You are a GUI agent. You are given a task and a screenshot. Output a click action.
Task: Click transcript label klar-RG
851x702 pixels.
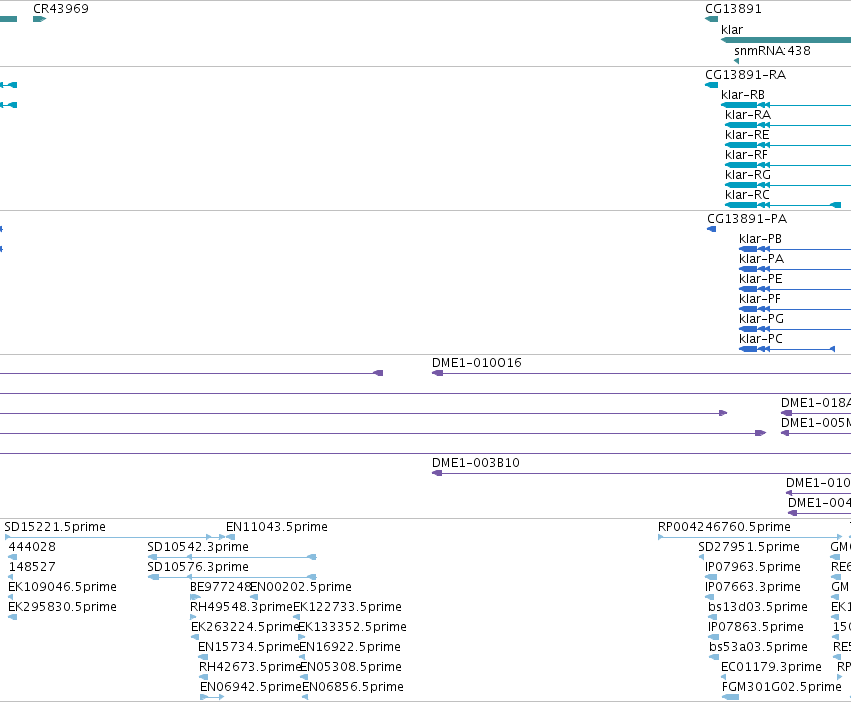pyautogui.click(x=748, y=174)
